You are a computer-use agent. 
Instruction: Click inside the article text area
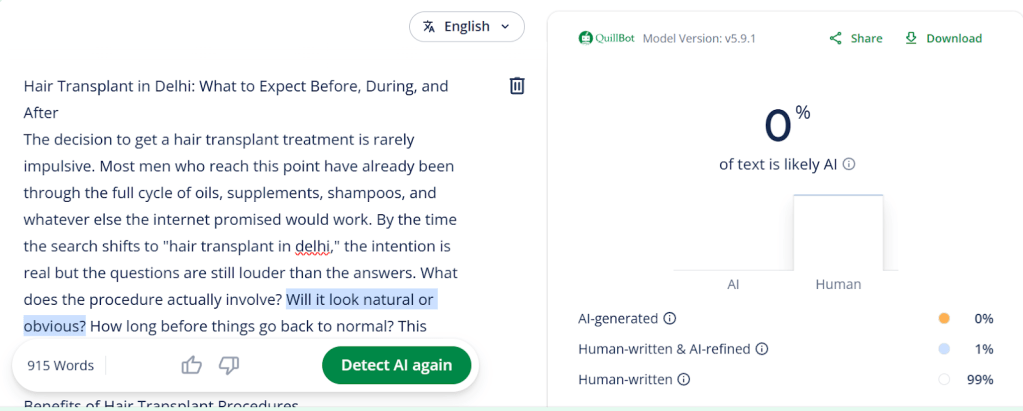click(x=240, y=192)
